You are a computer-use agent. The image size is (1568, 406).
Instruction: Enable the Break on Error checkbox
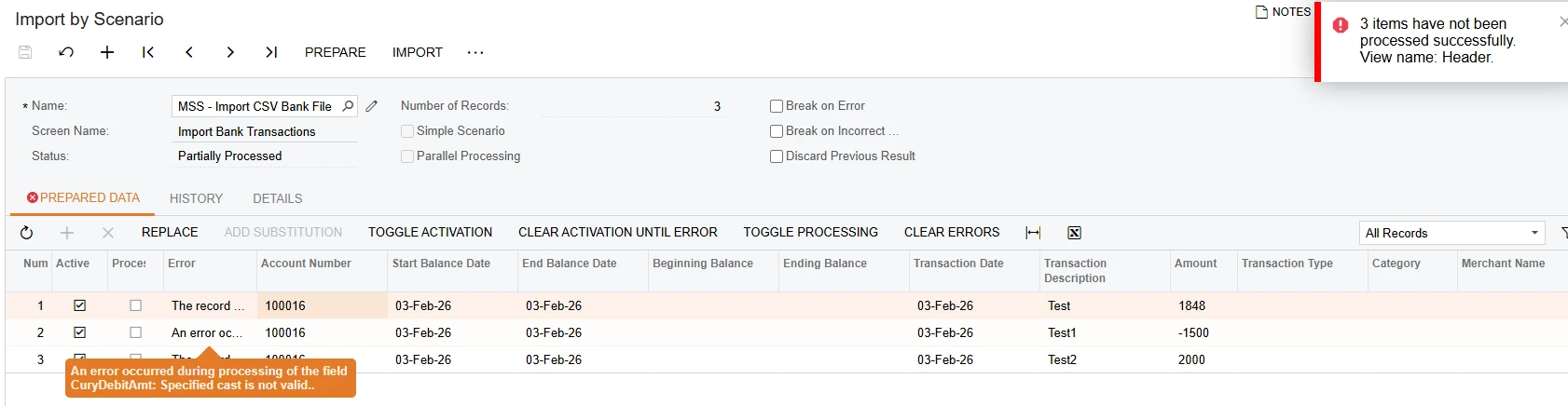pos(777,106)
